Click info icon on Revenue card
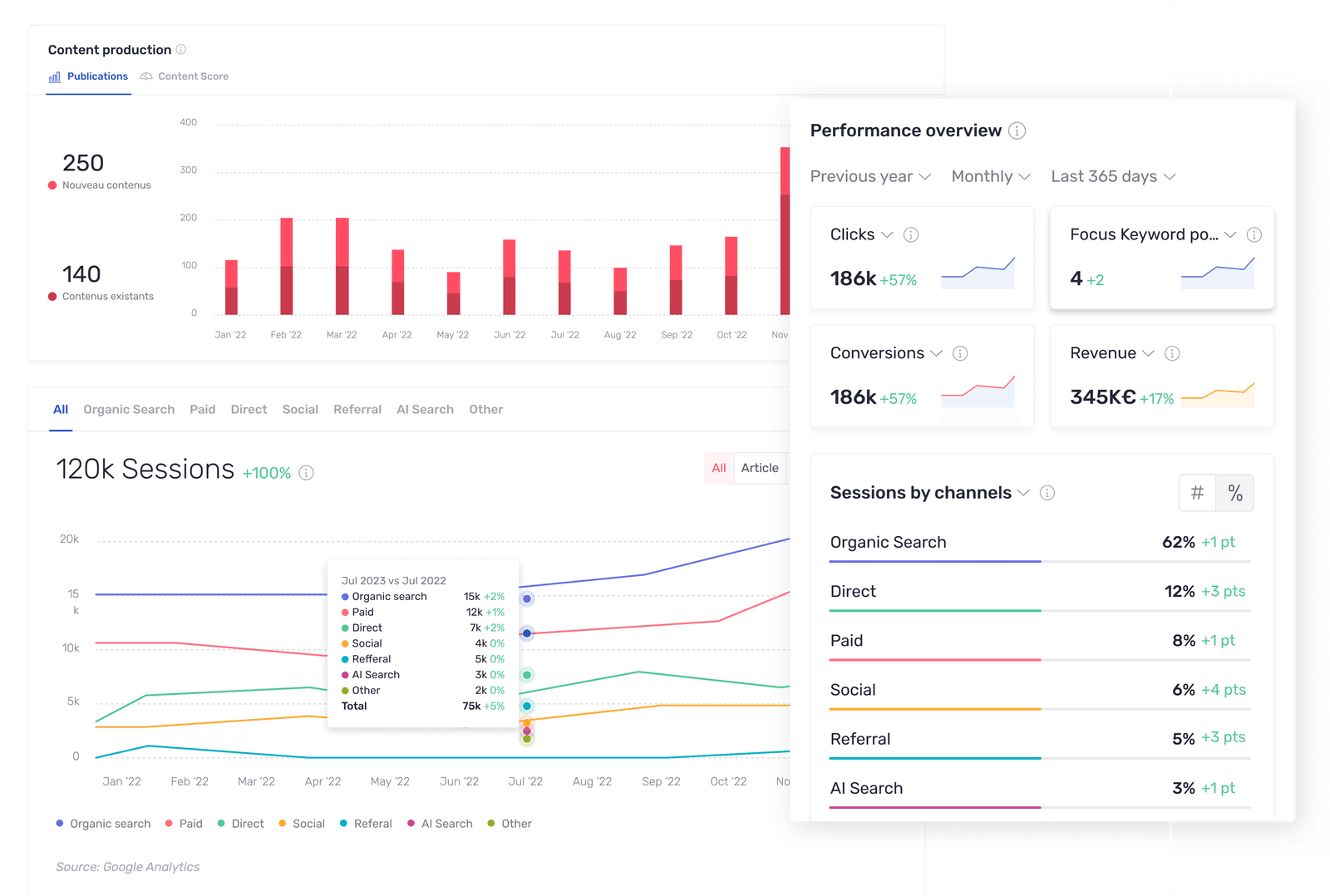Viewport: 1330px width, 896px height. pos(1172,353)
